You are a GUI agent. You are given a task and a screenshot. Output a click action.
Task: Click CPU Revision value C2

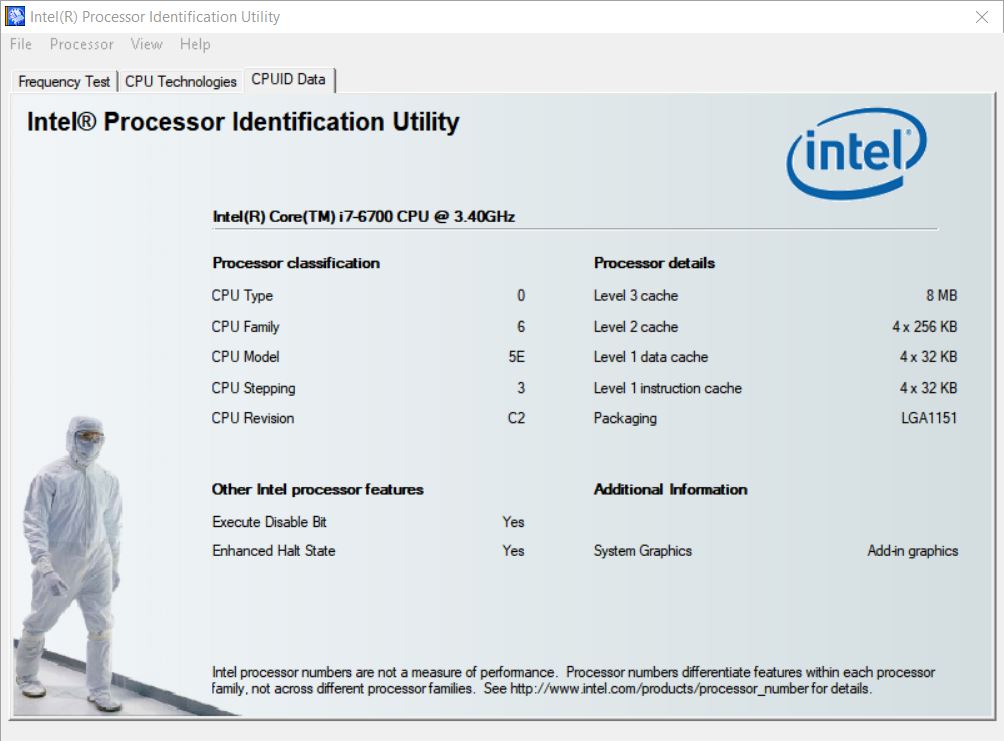(x=517, y=418)
